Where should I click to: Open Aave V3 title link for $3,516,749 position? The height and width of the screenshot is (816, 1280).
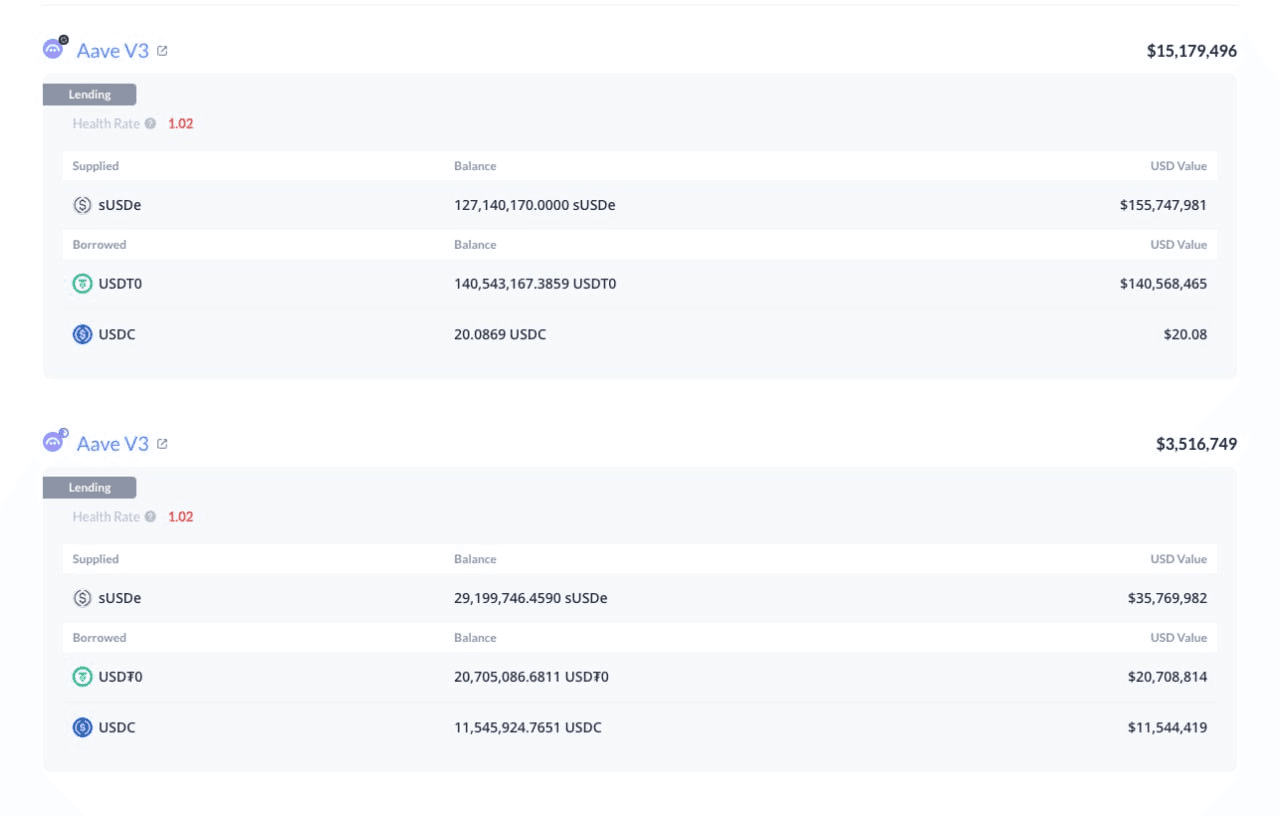[112, 443]
